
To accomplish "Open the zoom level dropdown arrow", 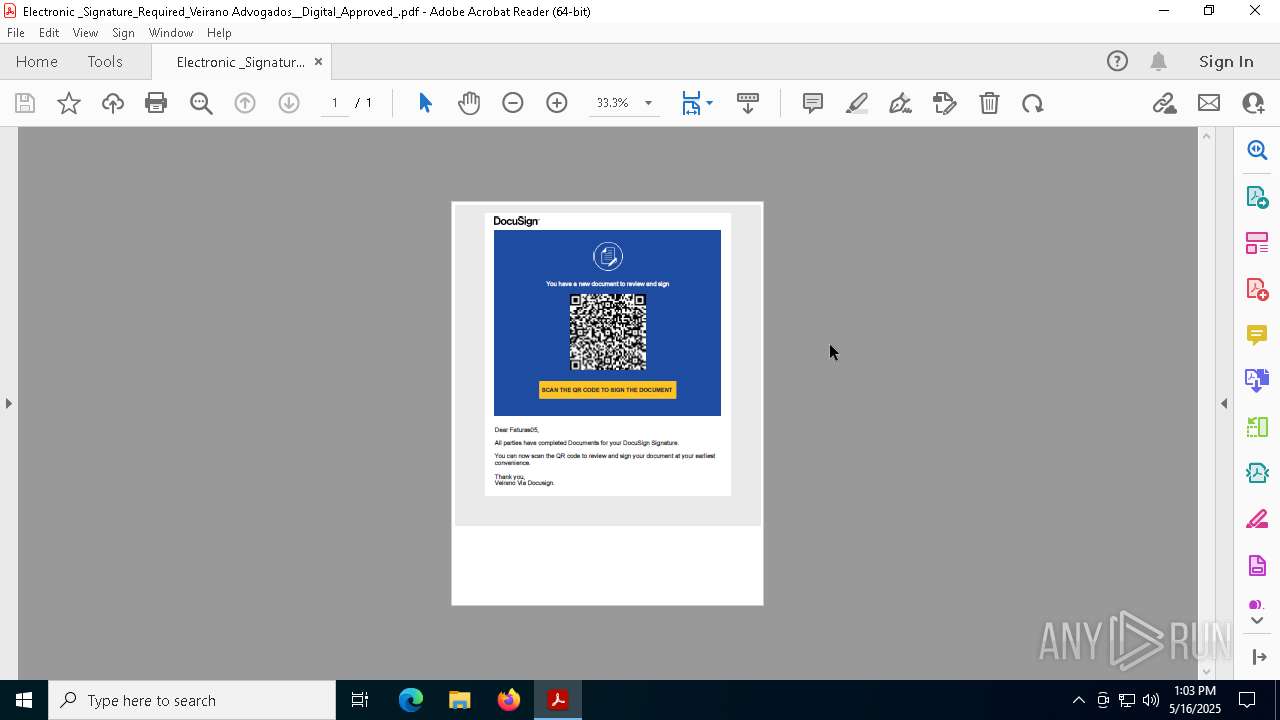I will (x=648, y=103).
